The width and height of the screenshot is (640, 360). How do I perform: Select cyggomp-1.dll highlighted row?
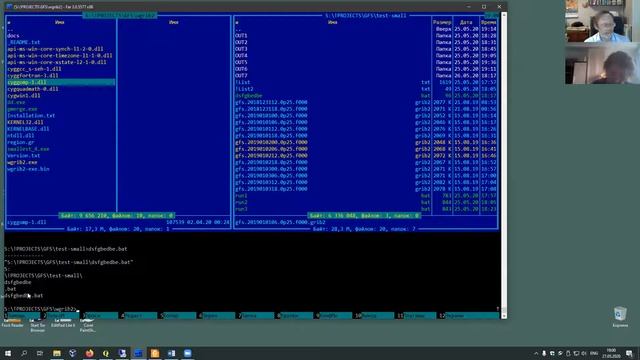coord(61,82)
